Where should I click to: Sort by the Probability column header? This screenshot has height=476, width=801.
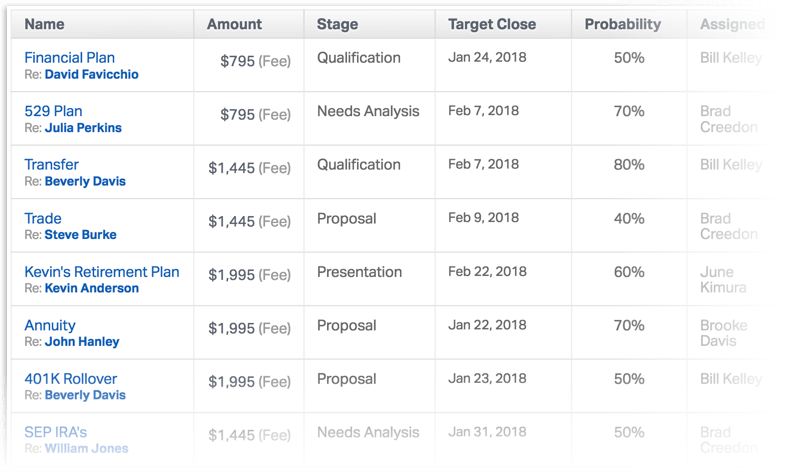[623, 24]
